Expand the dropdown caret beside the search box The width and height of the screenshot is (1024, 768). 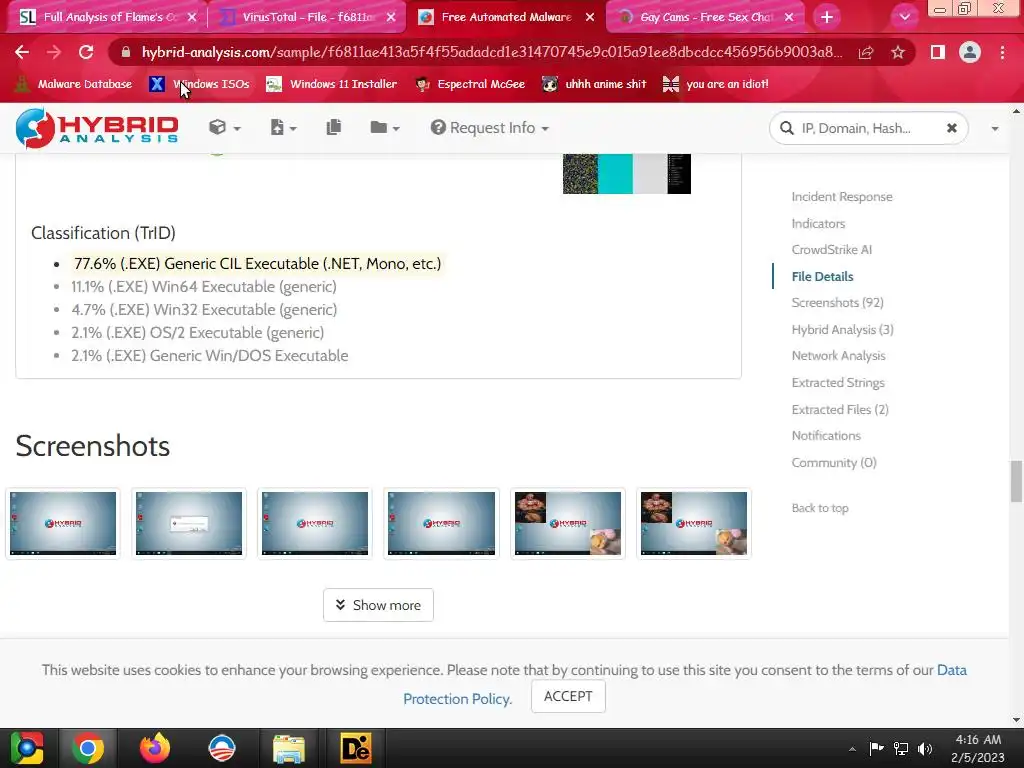point(995,129)
